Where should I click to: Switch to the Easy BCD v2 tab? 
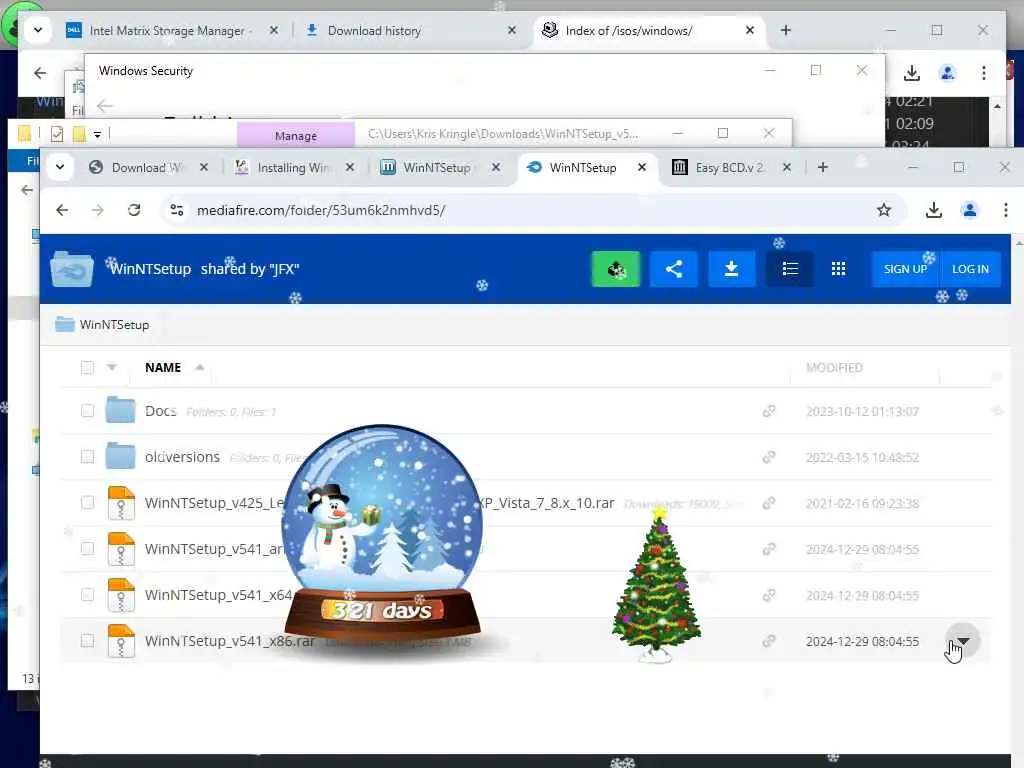[729, 168]
